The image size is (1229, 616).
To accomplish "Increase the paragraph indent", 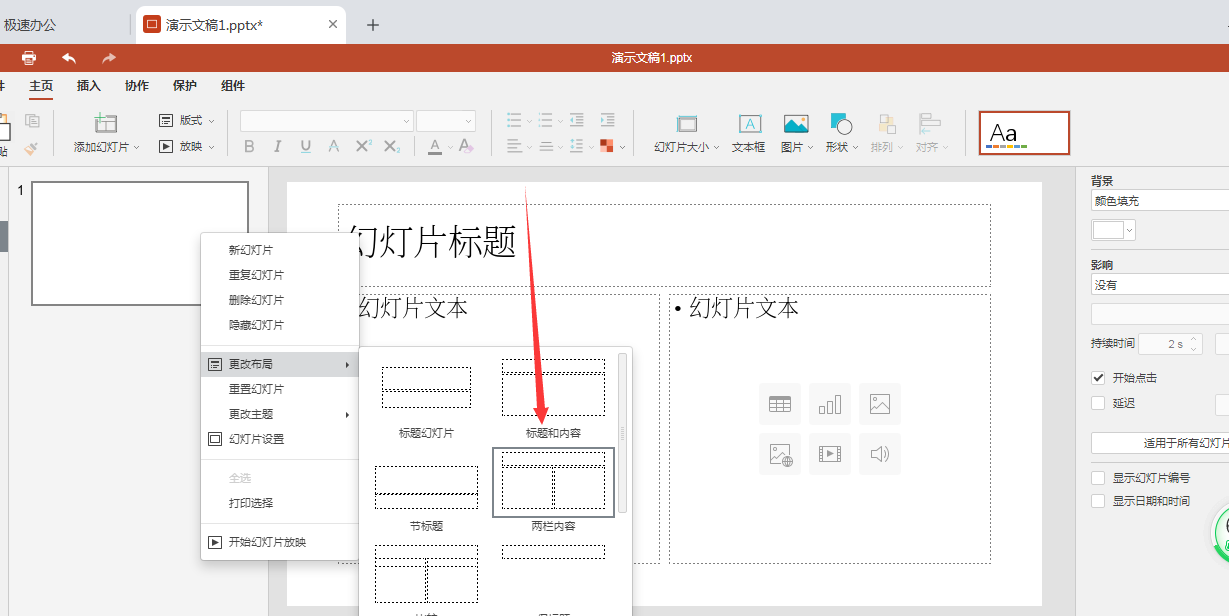I will point(607,121).
